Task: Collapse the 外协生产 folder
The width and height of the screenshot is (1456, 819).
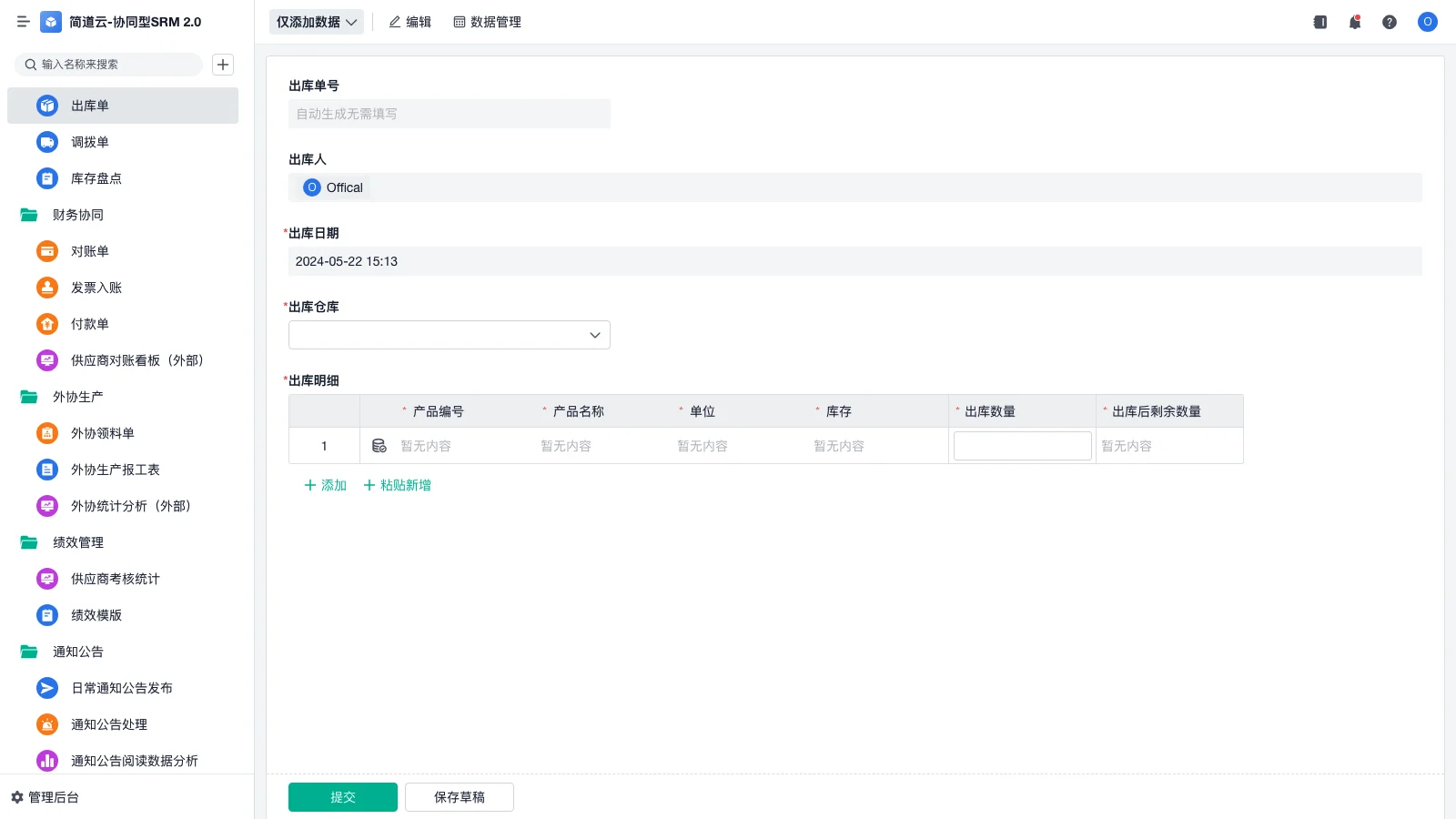Action: [x=29, y=397]
